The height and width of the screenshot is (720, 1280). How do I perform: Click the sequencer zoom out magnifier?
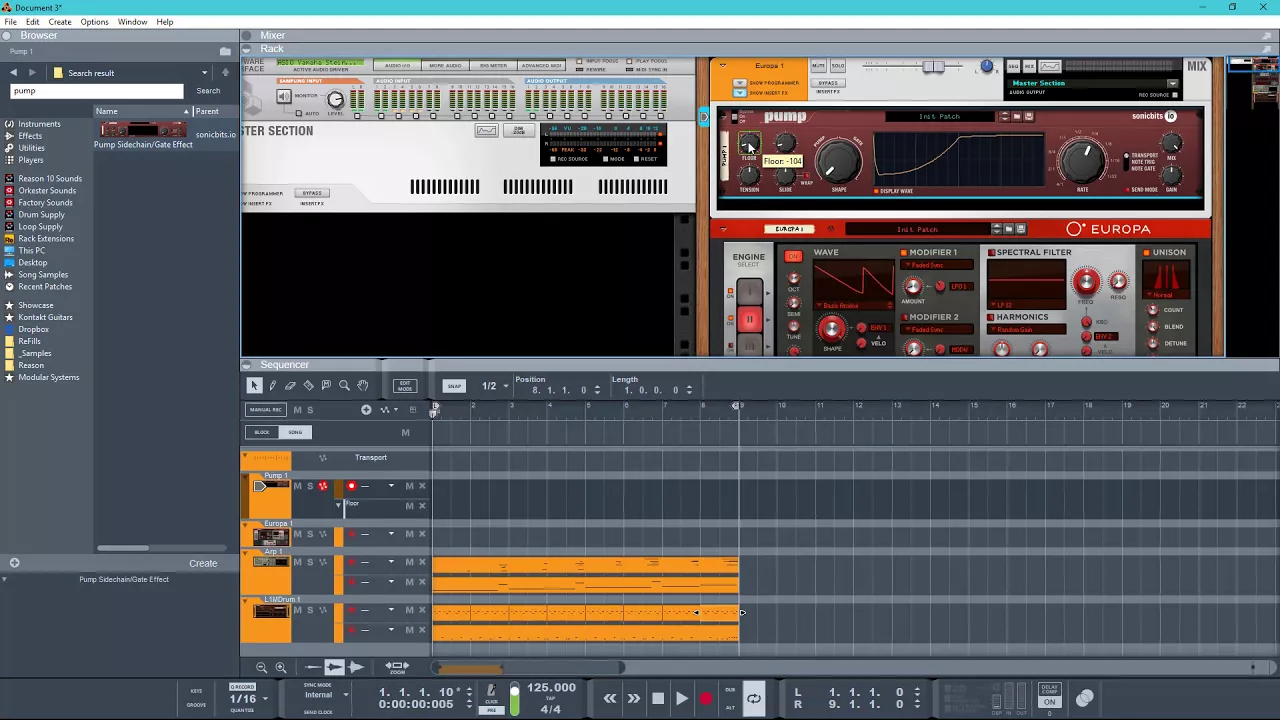click(x=262, y=667)
